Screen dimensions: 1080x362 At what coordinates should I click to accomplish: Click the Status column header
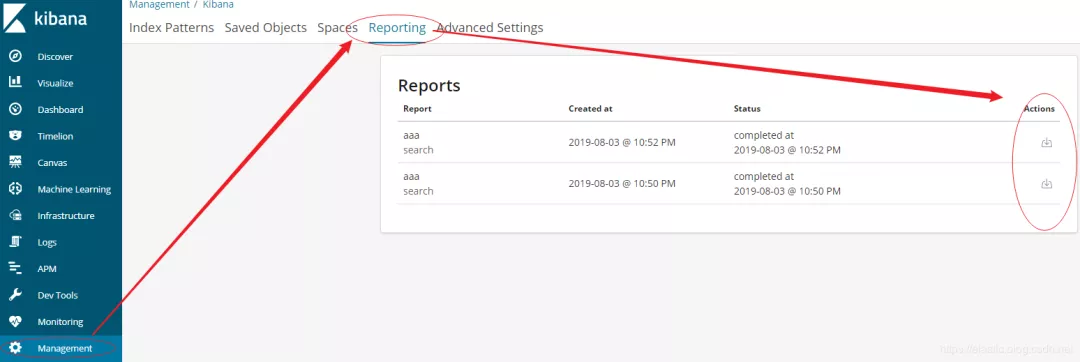click(x=747, y=109)
